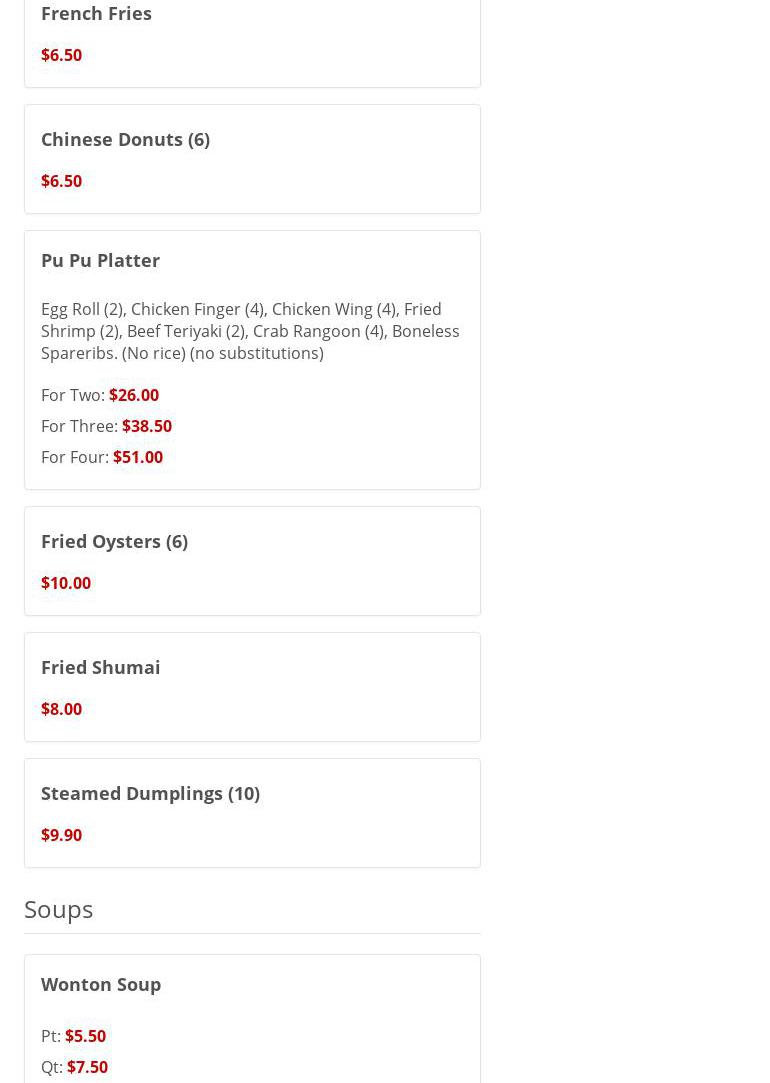Open the Pu Pu Platter item
Screen dimensions: 770x1083
pos(100,260)
